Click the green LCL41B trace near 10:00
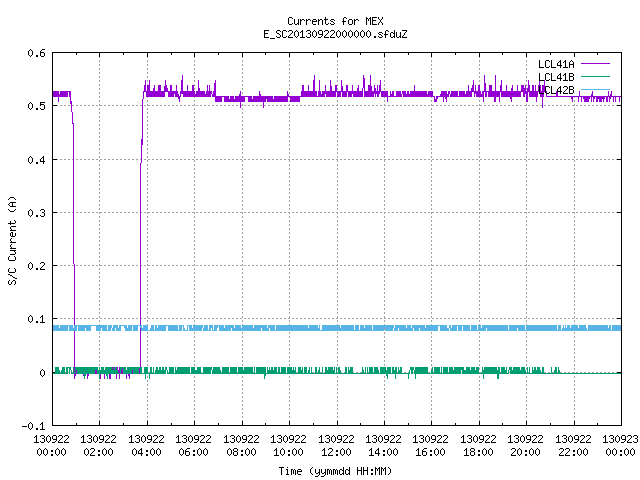The height and width of the screenshot is (480, 640). click(x=289, y=370)
